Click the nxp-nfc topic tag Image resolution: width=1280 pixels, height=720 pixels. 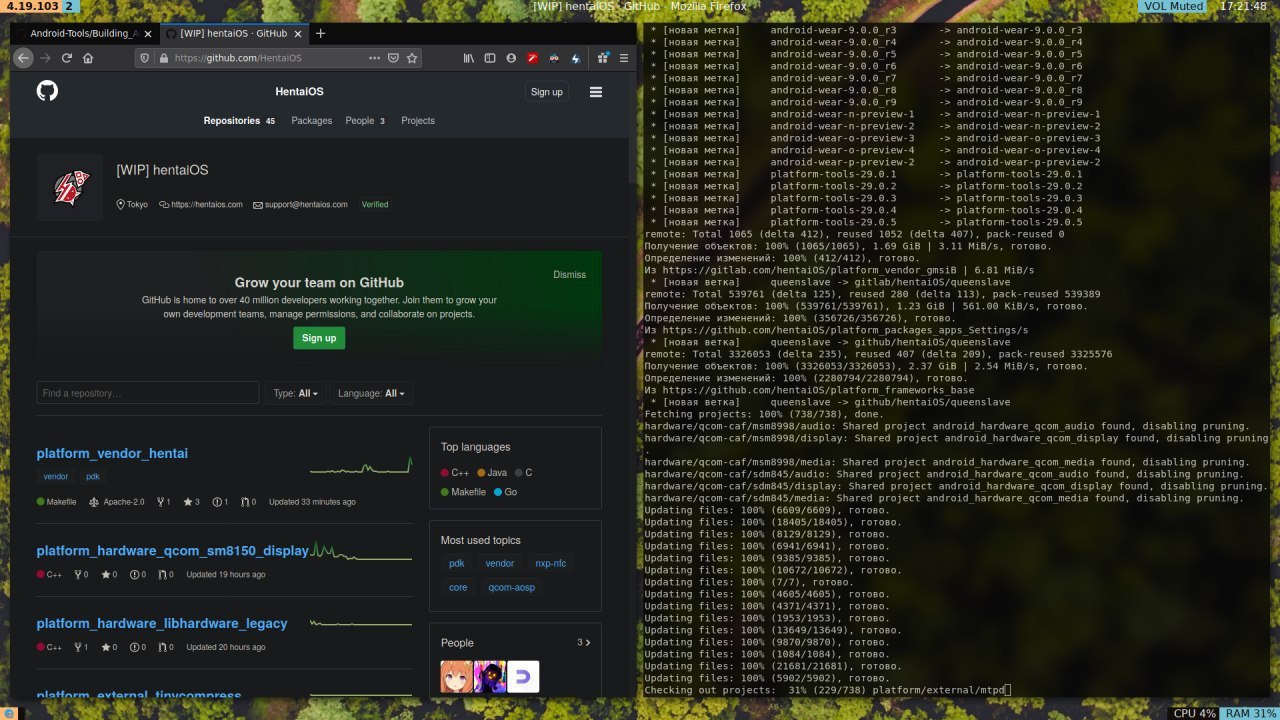[x=550, y=564]
